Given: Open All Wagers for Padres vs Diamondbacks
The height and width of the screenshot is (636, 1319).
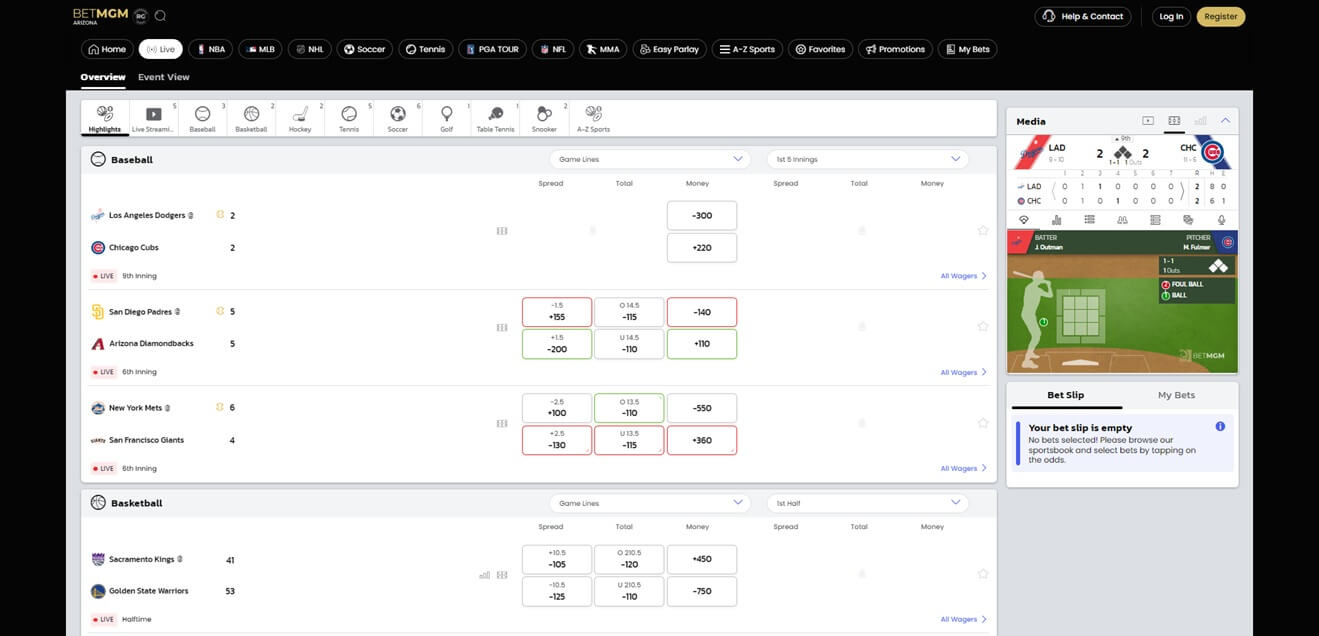Looking at the screenshot, I should [964, 372].
